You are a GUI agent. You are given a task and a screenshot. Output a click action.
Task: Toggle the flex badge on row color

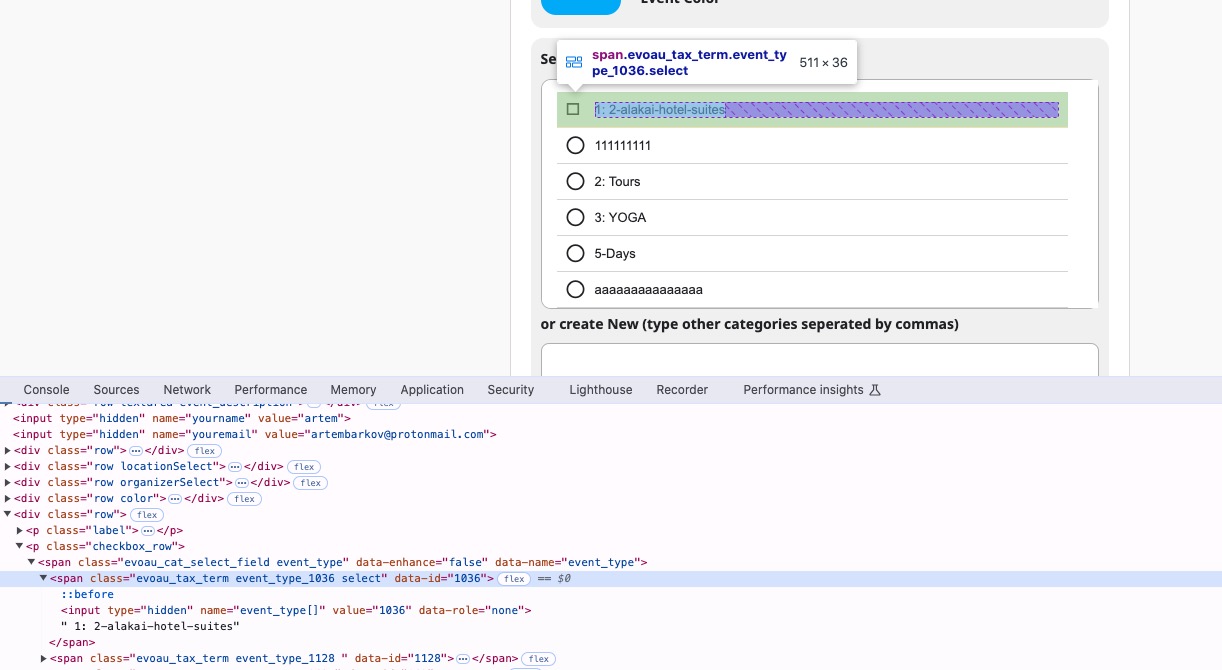244,499
